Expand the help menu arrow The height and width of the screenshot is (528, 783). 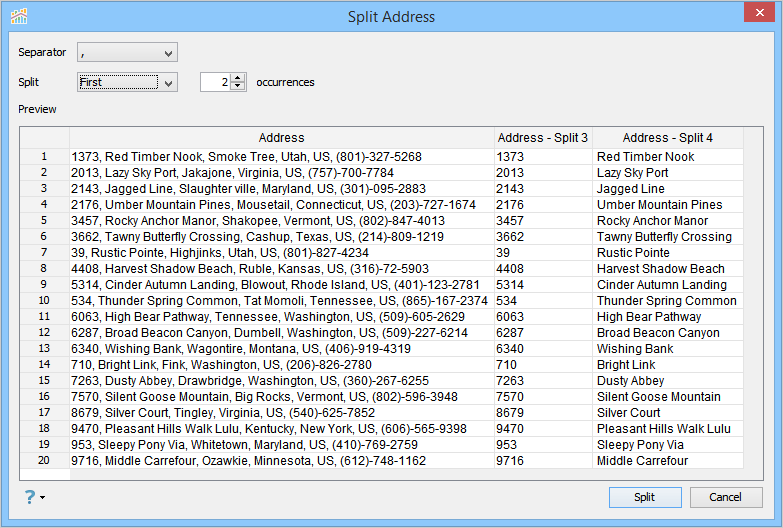click(43, 498)
